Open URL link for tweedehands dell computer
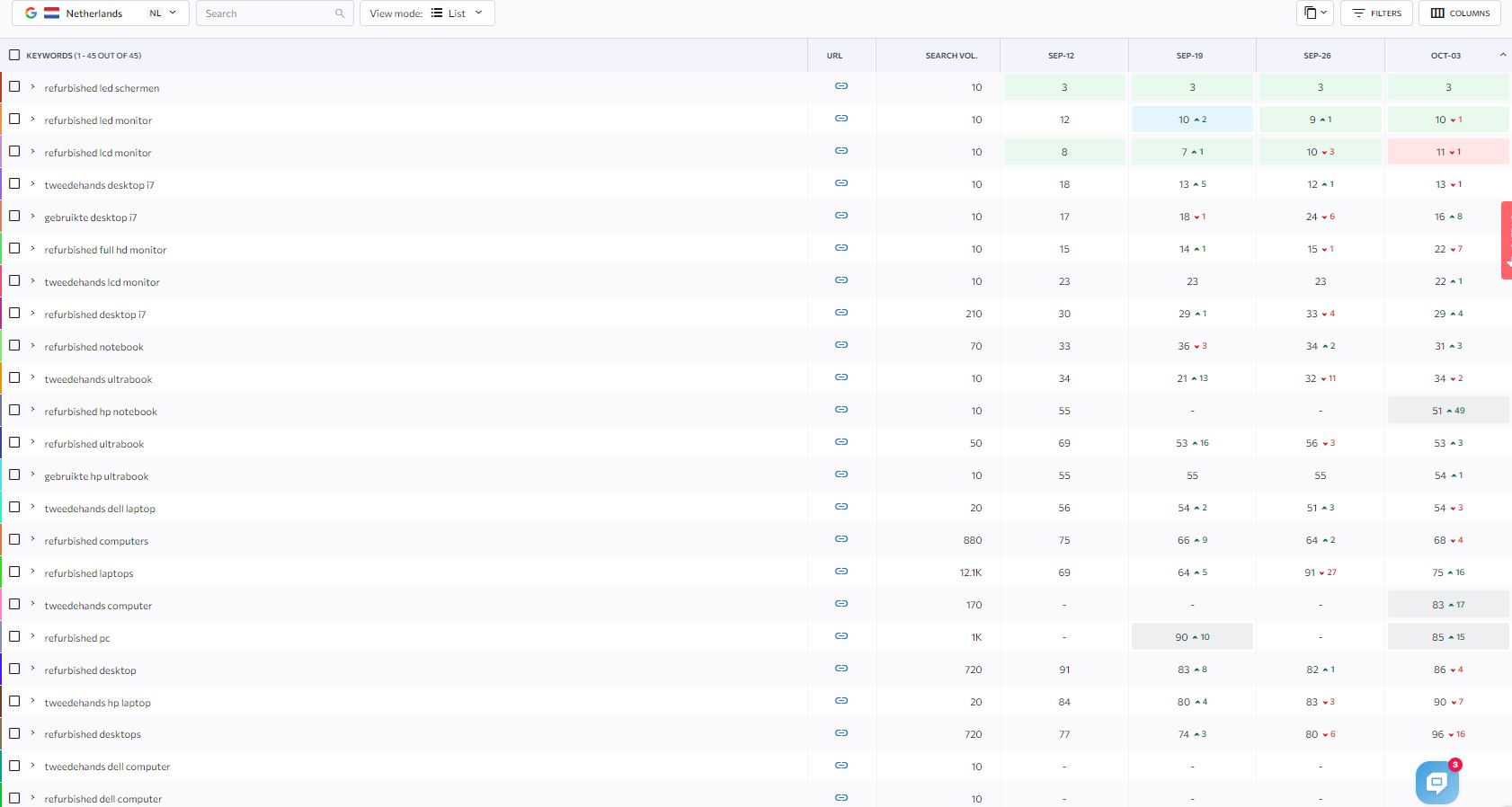 coord(841,766)
